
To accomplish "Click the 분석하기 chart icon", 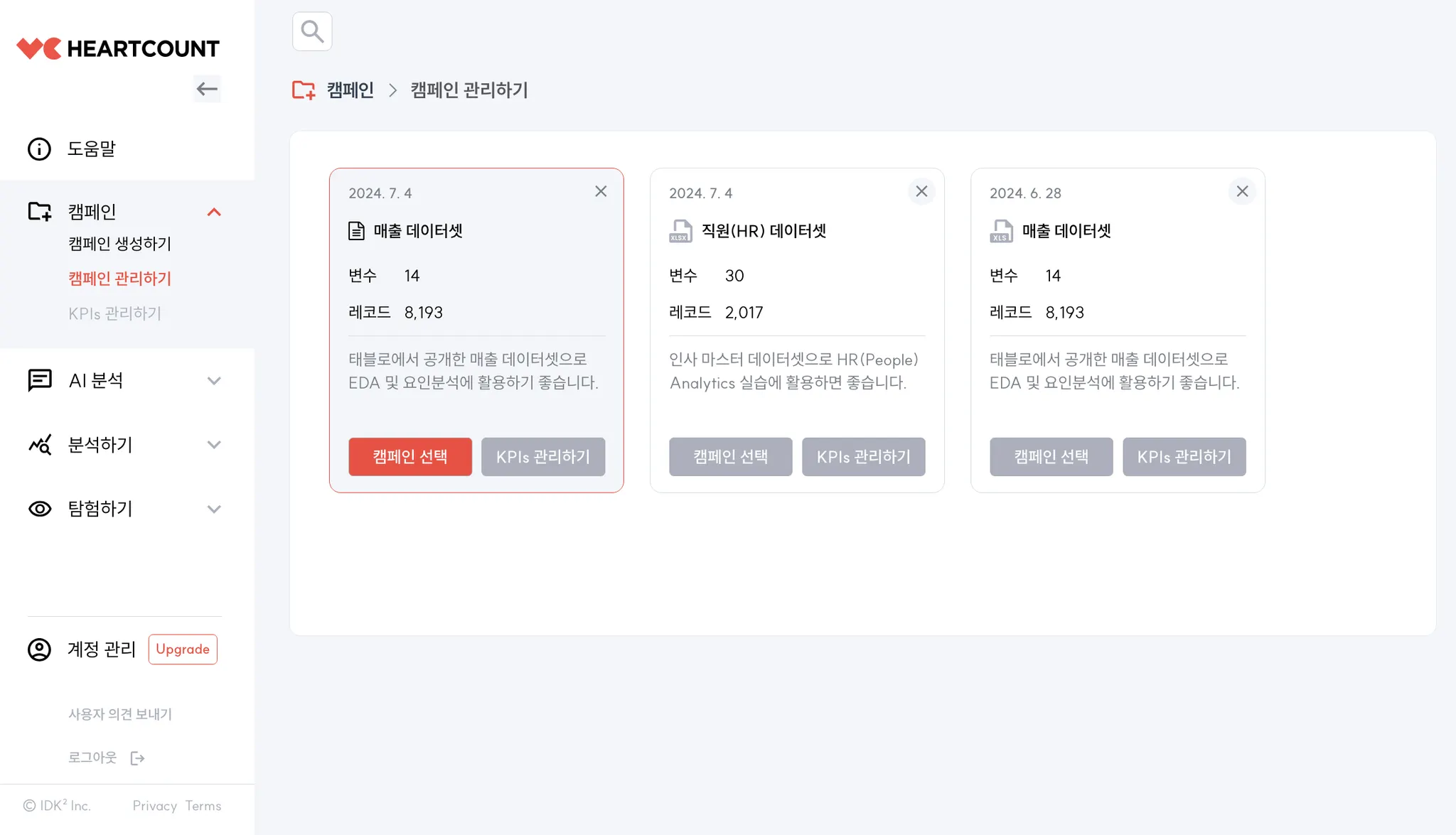I will (x=40, y=445).
